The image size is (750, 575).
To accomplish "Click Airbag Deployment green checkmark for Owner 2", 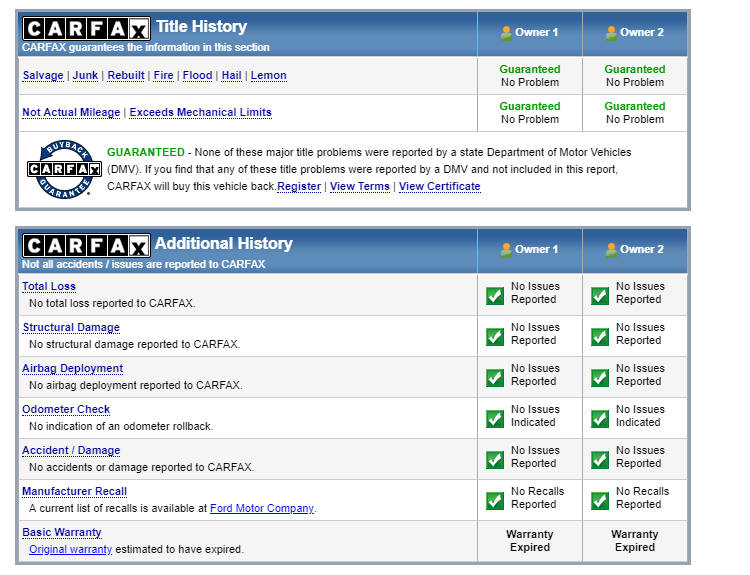I will [x=600, y=378].
